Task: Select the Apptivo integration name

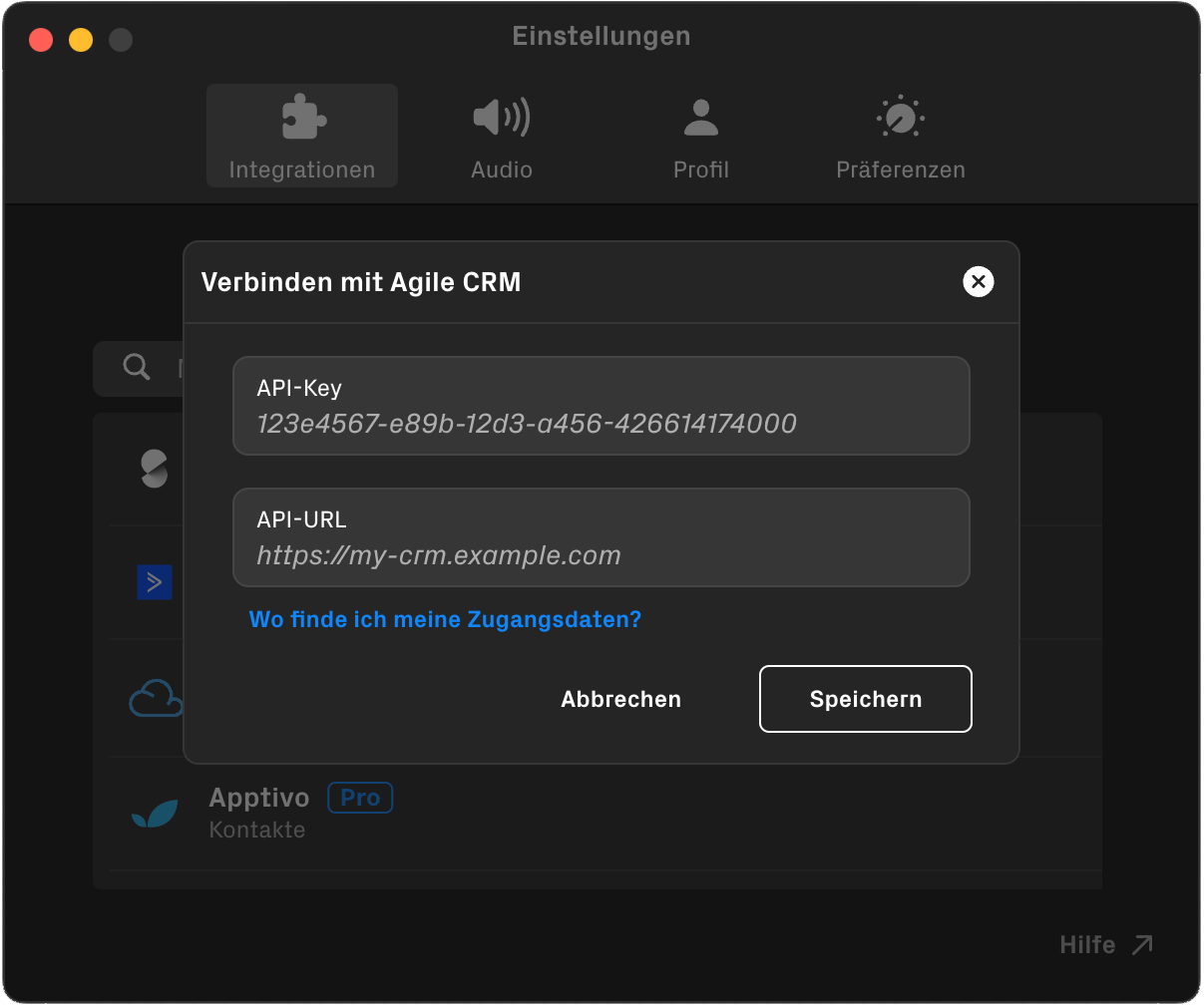Action: [259, 798]
